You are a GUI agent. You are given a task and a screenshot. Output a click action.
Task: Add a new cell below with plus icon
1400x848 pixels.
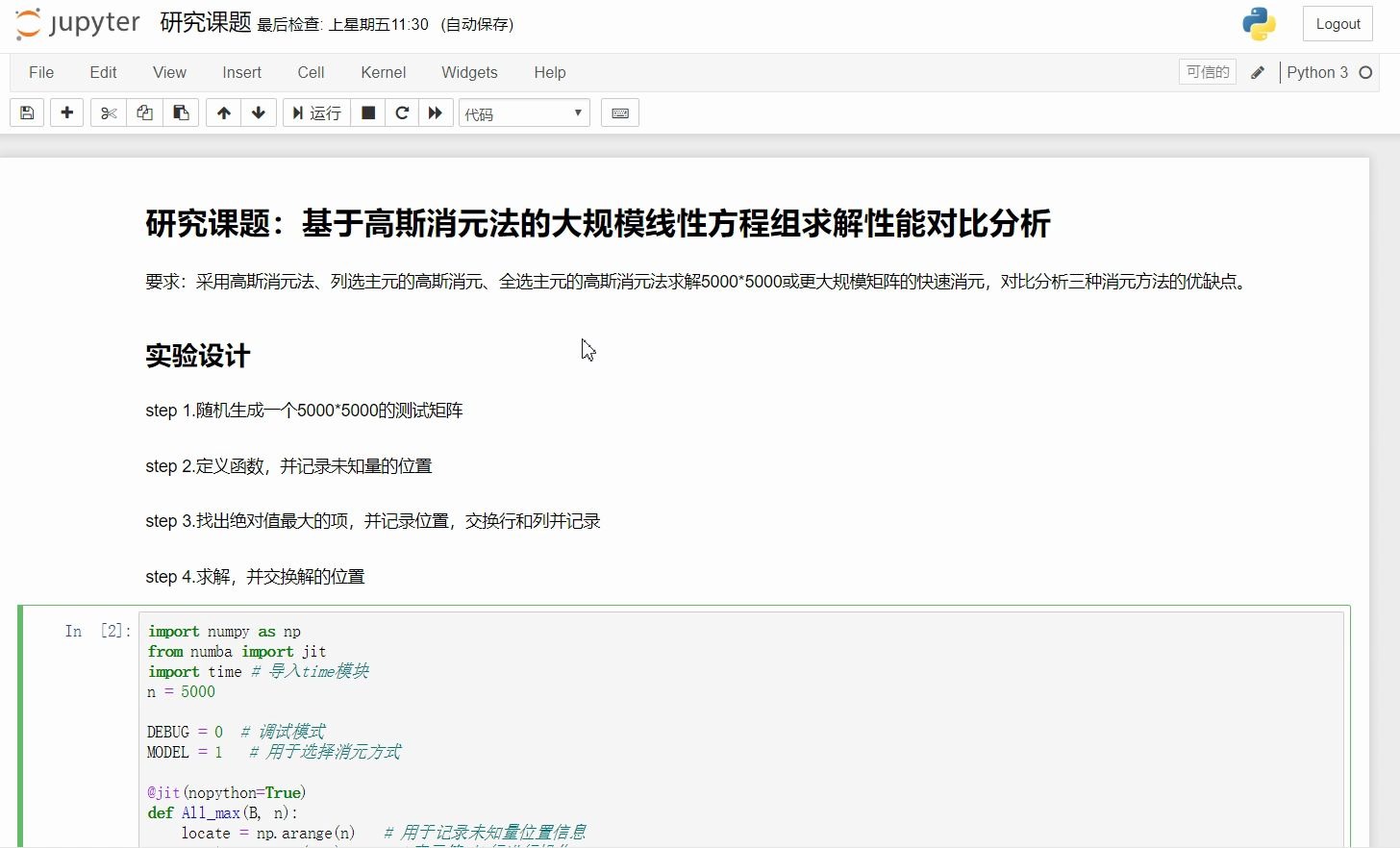click(66, 112)
